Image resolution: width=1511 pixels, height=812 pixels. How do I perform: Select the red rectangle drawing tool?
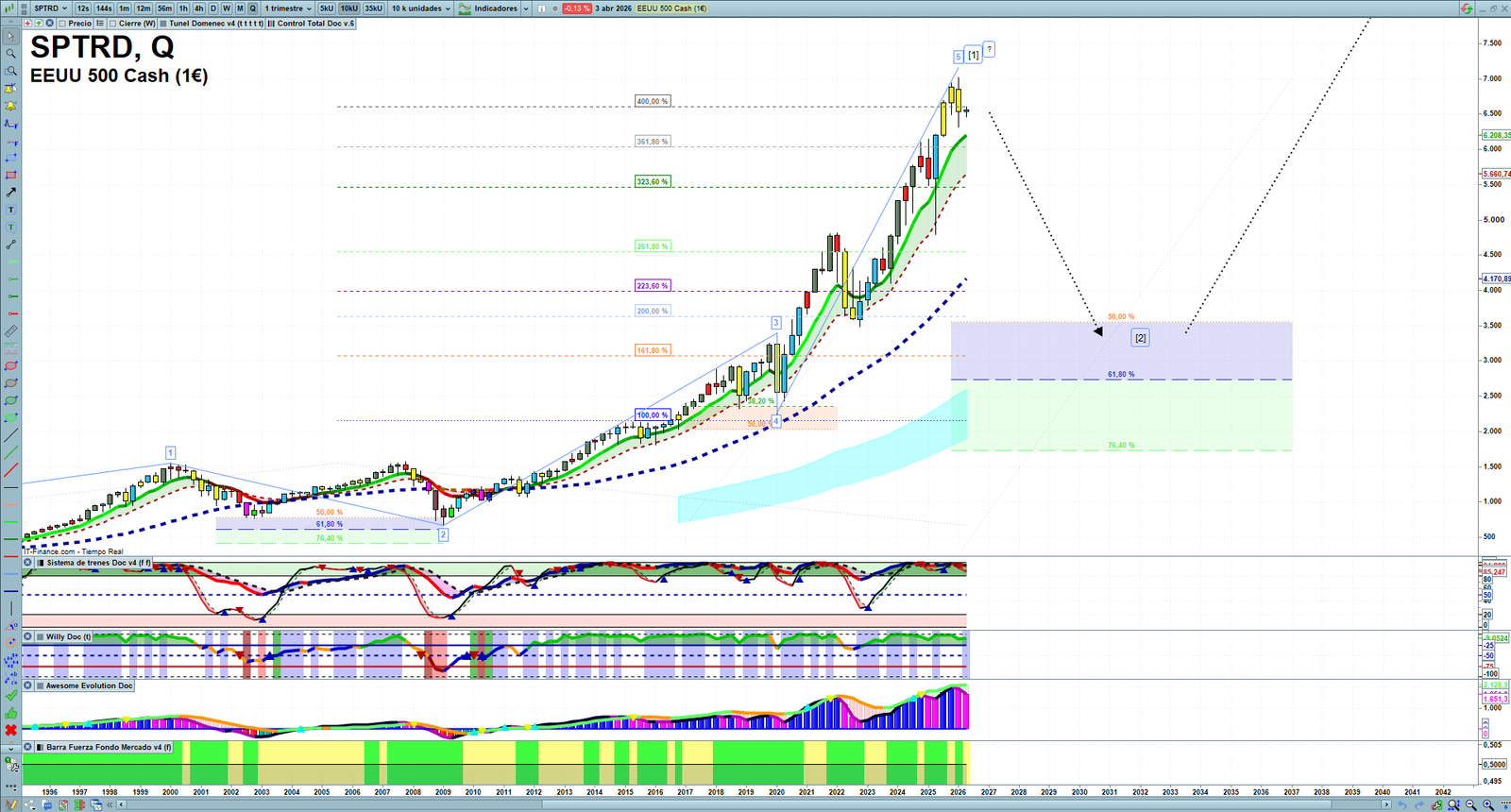tap(10, 176)
